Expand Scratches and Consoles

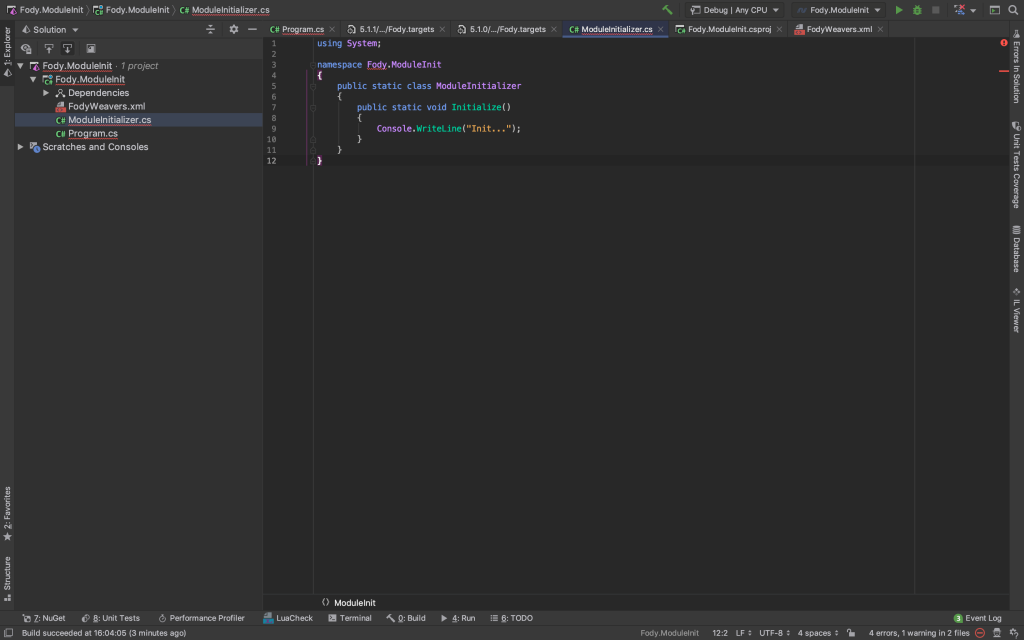(20, 147)
